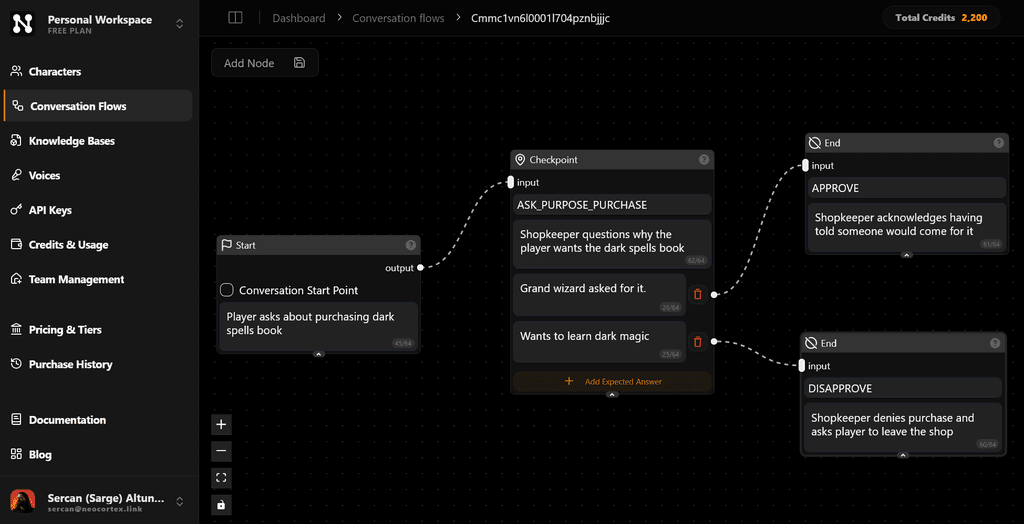Click the 'Wants to learn dark magic' output port
This screenshot has height=524, width=1024.
pyautogui.click(x=714, y=341)
